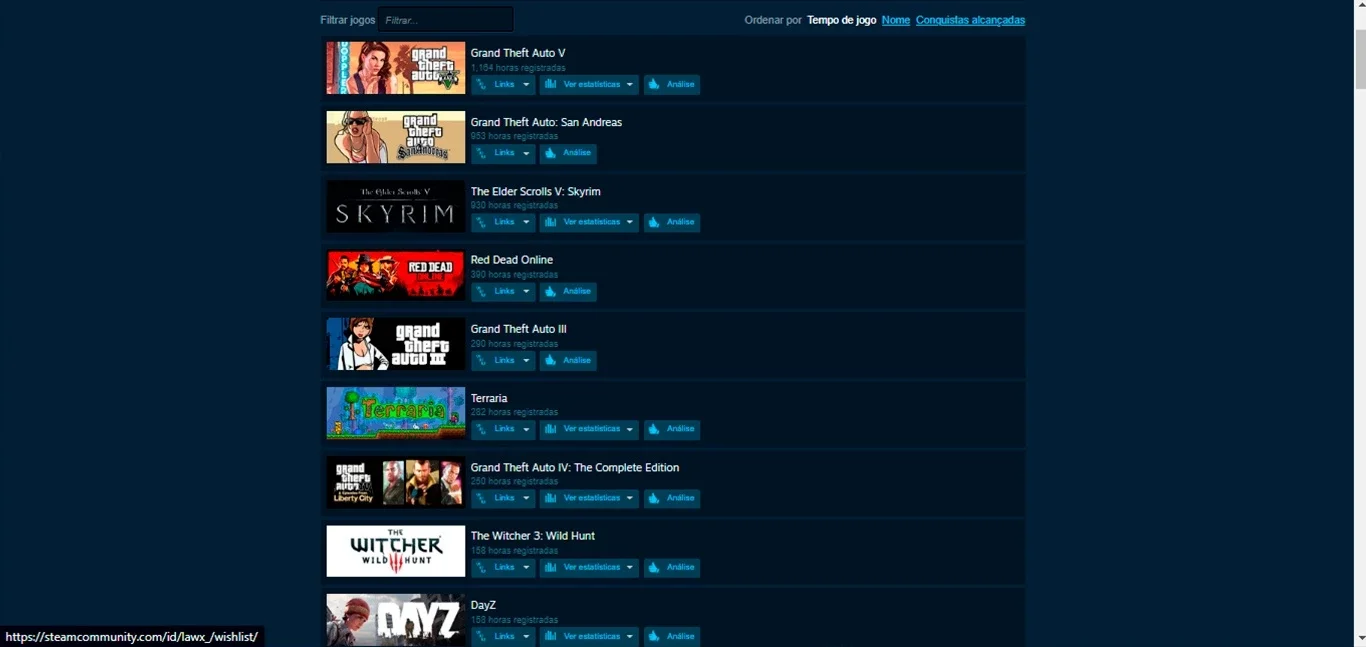Viewport: 1366px width, 647px height.
Task: Click Análise button for GTA IV Complete Edition
Action: 672,499
